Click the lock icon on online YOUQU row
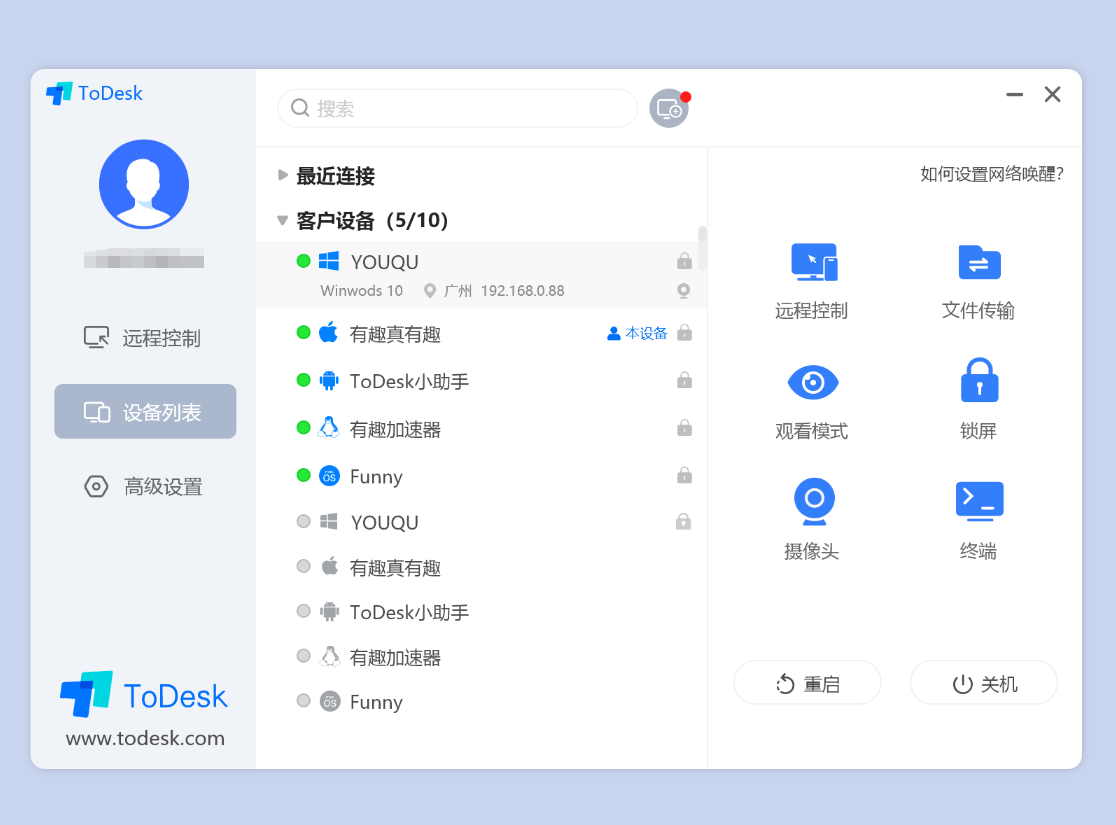 pyautogui.click(x=684, y=261)
